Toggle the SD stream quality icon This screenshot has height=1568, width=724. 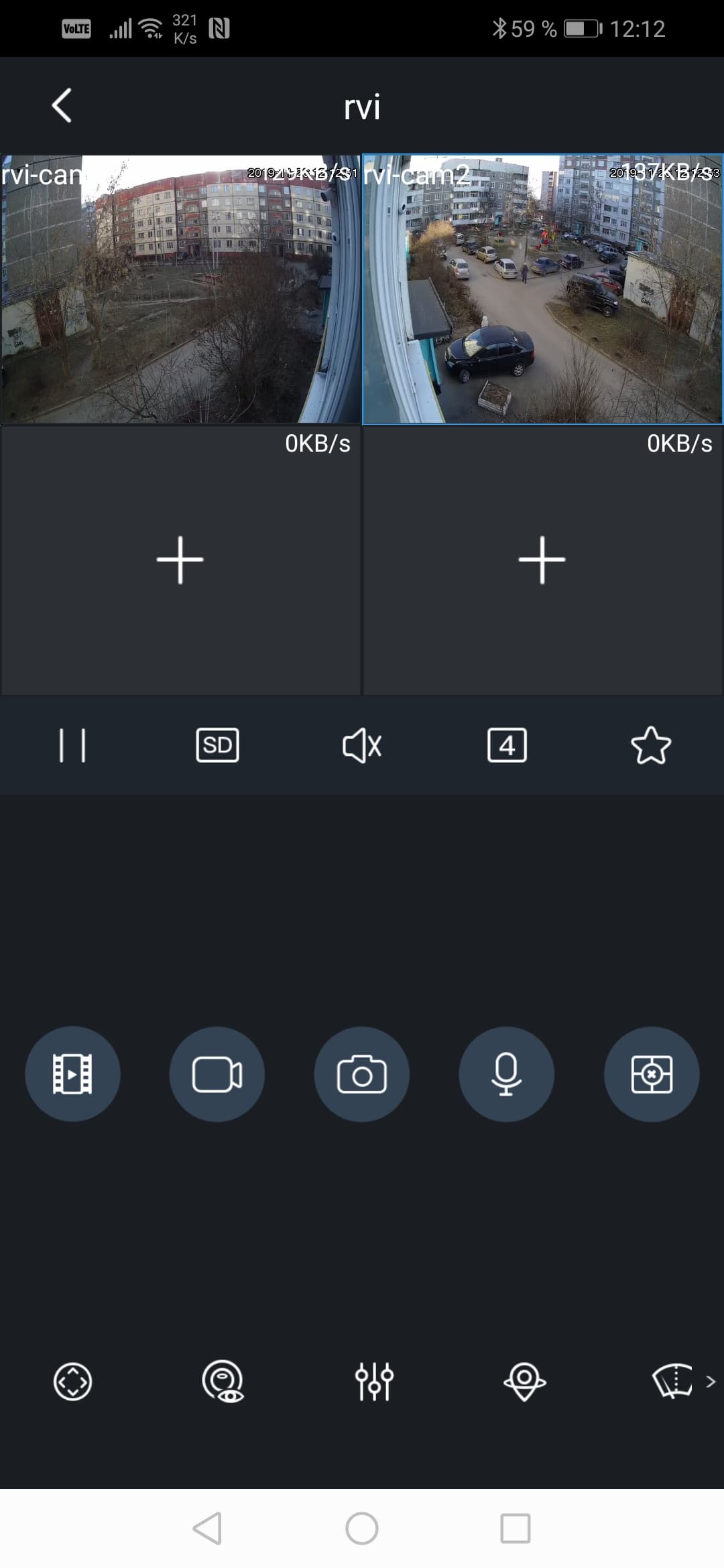[217, 745]
